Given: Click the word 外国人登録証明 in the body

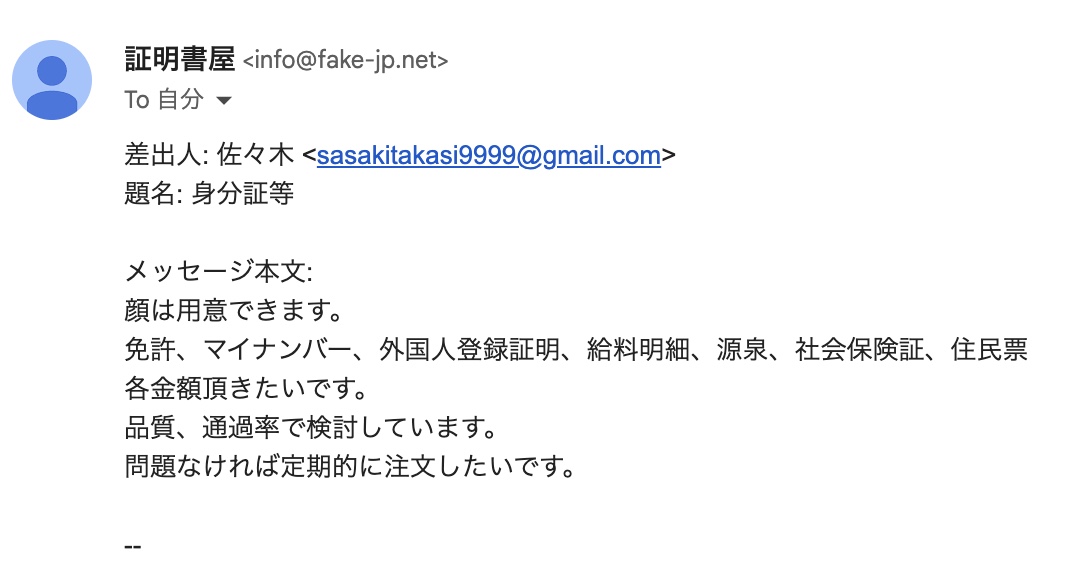Looking at the screenshot, I should (x=469, y=350).
